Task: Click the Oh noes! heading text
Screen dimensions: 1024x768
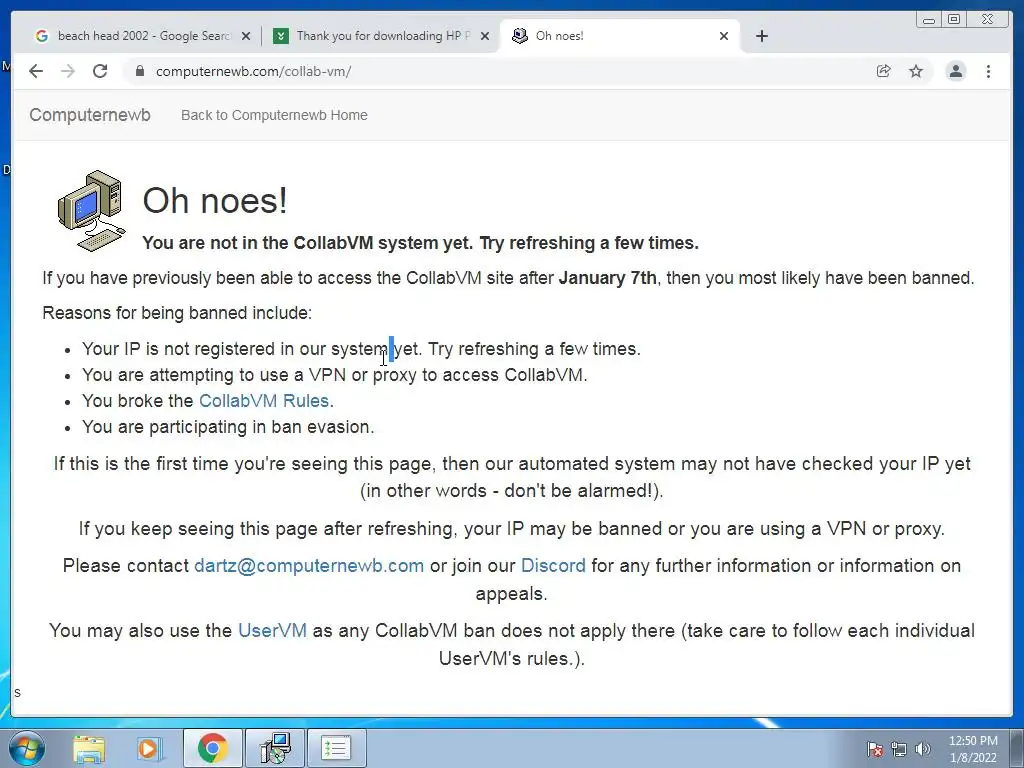Action: click(x=215, y=200)
